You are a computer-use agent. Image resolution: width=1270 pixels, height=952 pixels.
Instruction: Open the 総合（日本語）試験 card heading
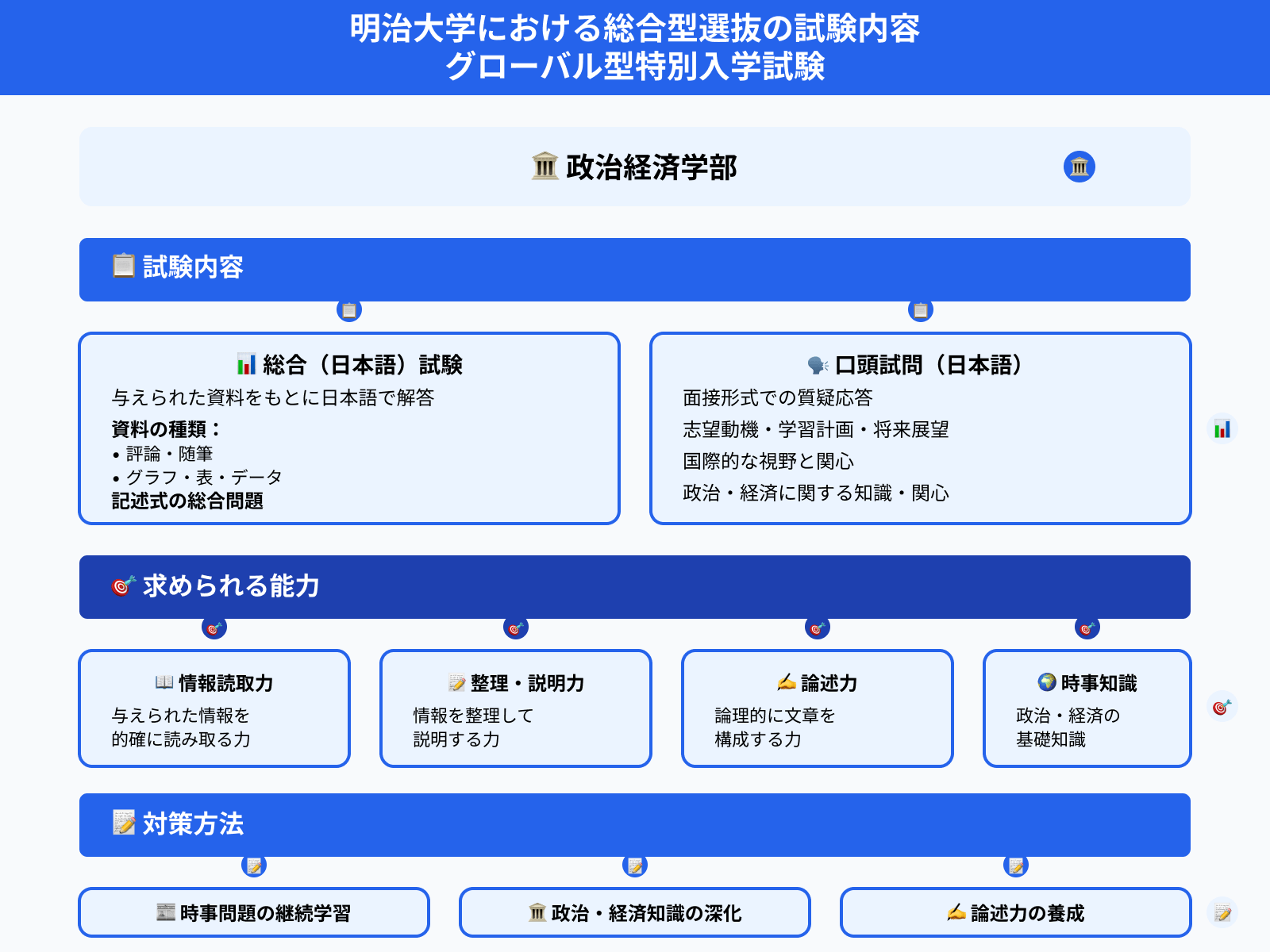coord(362,365)
